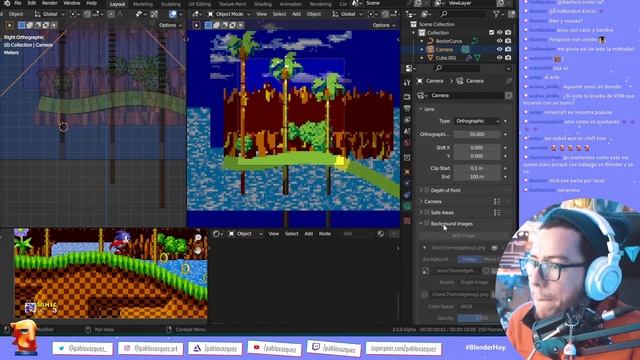This screenshot has height=360, width=640.
Task: Pin the properties context with pin icon
Action: 508,81
